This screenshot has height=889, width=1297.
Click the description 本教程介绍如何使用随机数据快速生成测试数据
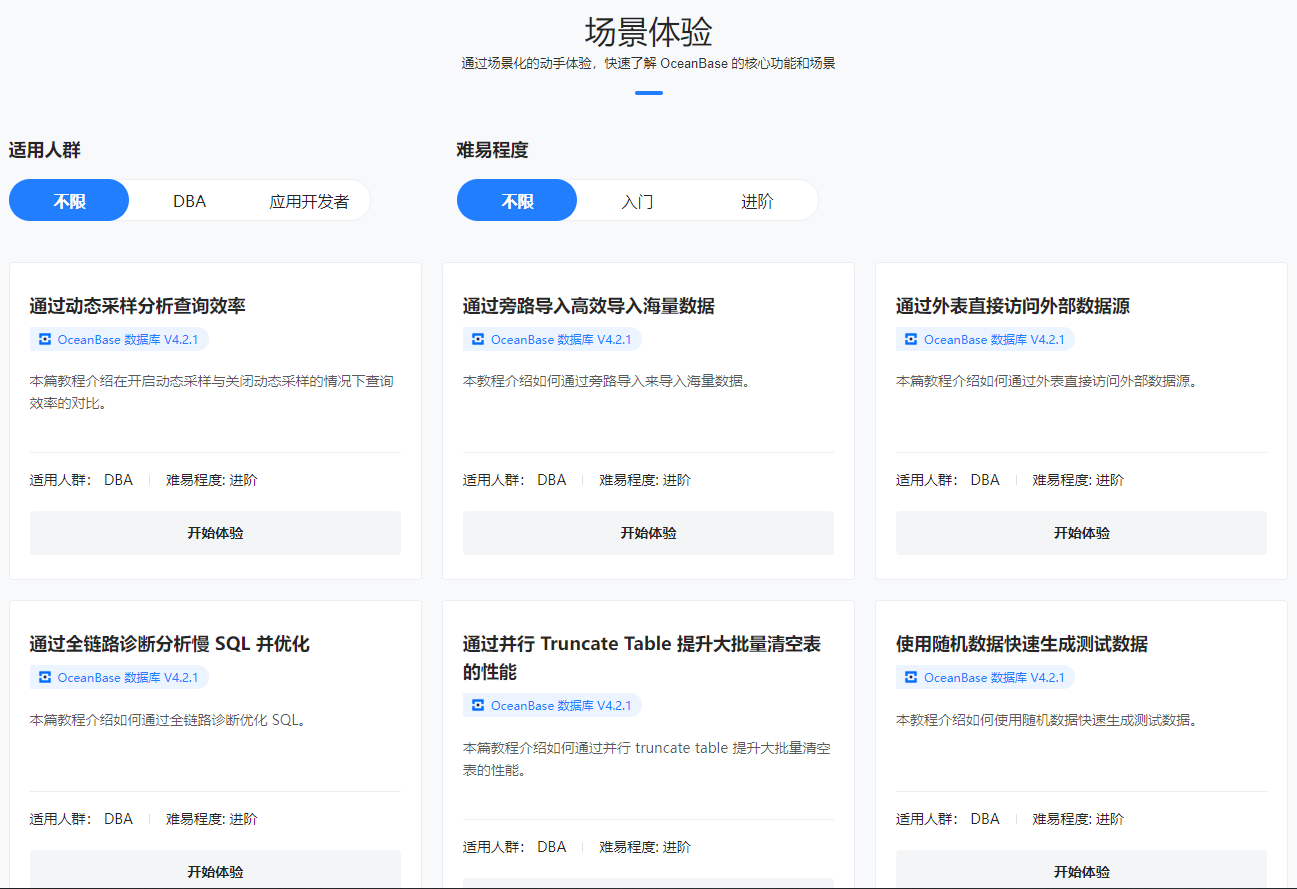click(1047, 720)
